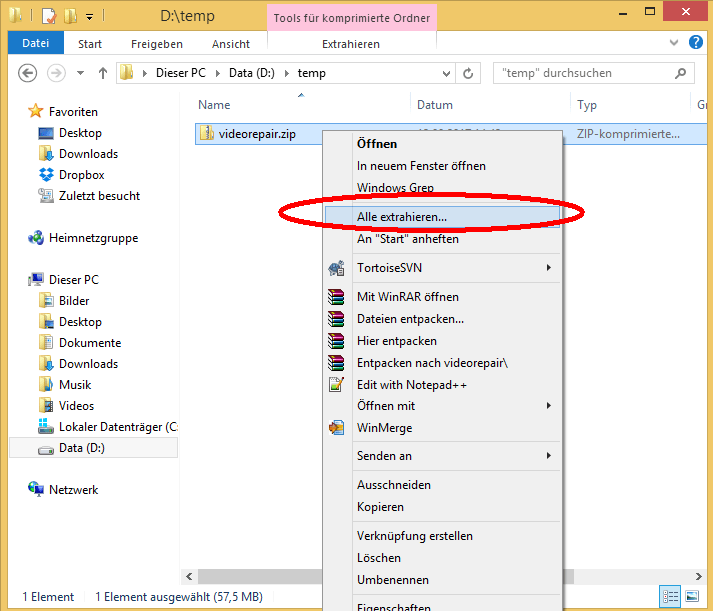The width and height of the screenshot is (713, 611).
Task: Choose Umbenennen from the context menu
Action: pyautogui.click(x=442, y=580)
